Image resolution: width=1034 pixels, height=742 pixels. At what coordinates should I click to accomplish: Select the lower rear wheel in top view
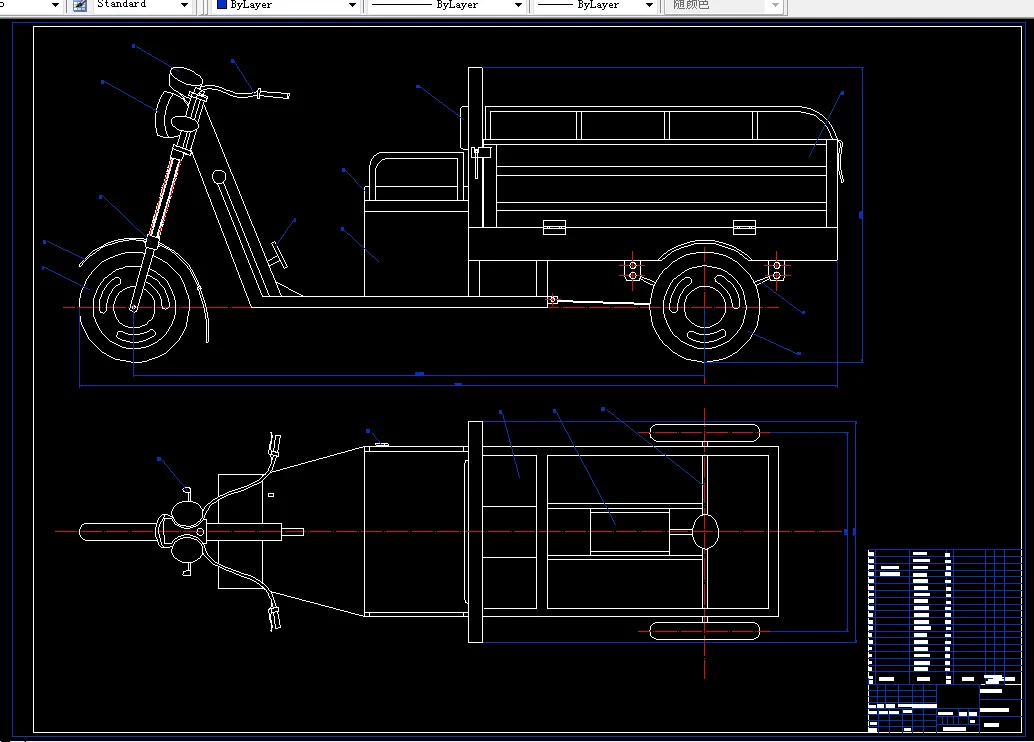[x=705, y=631]
